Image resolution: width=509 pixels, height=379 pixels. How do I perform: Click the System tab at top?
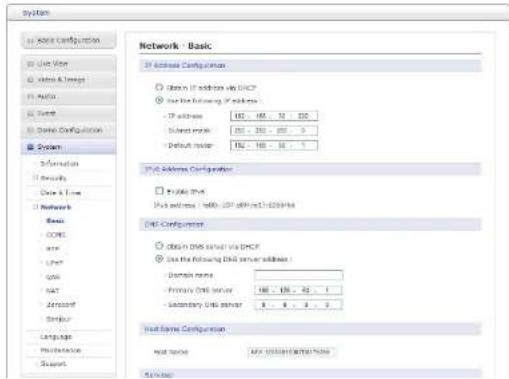click(x=36, y=13)
